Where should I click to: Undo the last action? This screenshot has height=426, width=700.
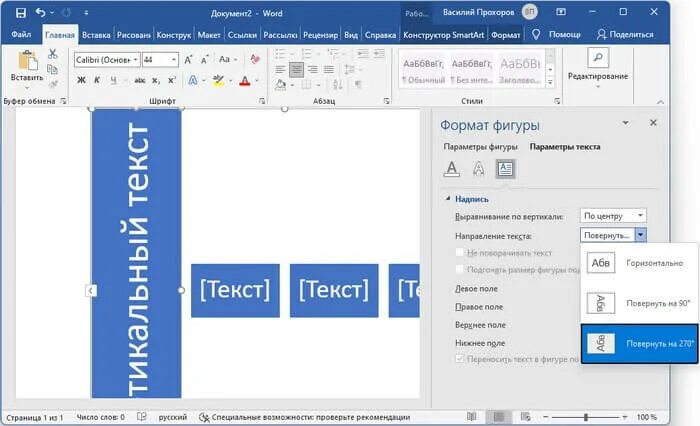[x=41, y=13]
